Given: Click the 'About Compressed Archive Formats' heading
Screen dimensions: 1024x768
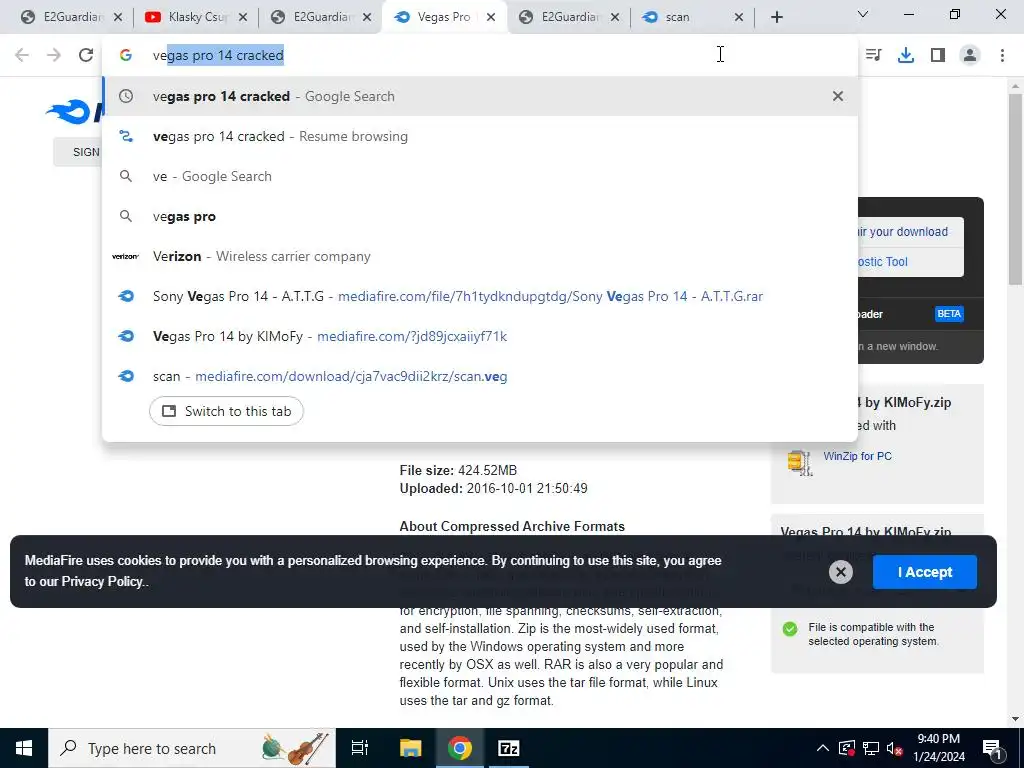Looking at the screenshot, I should click(512, 526).
